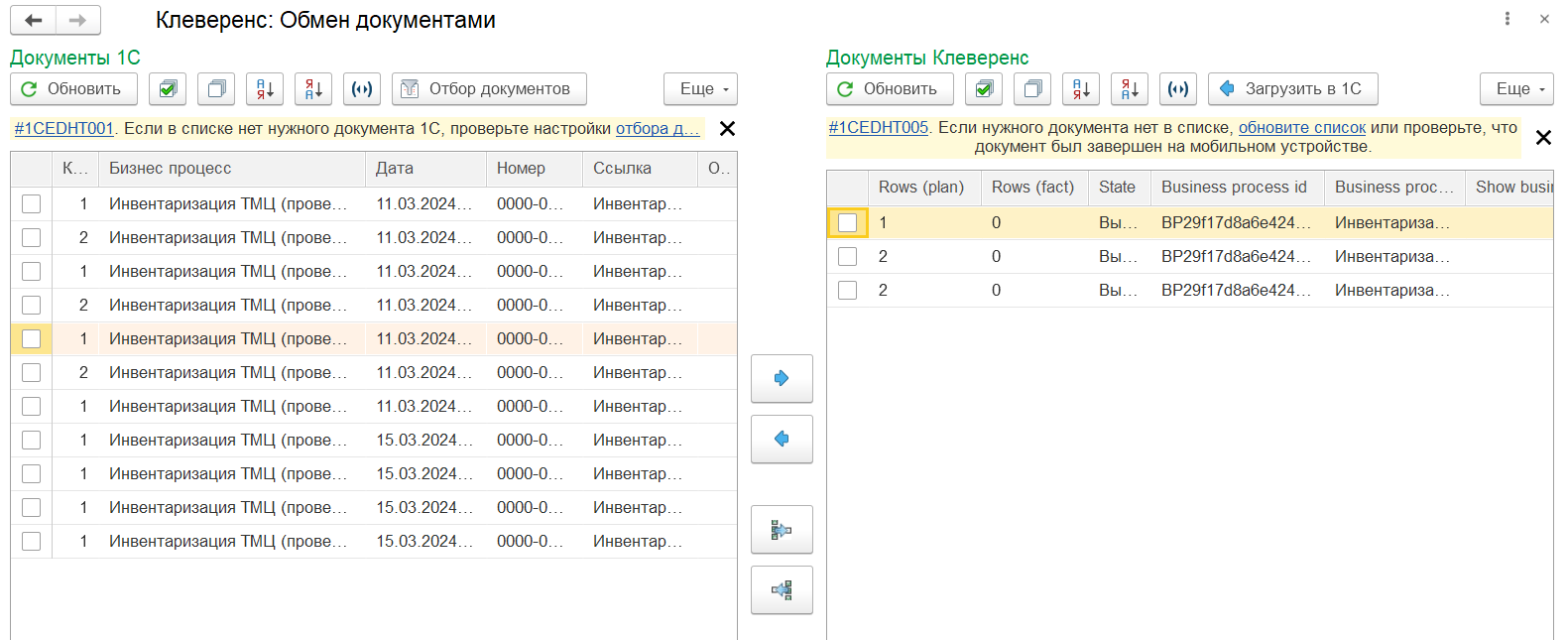Click the Rows (fact) column header

(1034, 188)
